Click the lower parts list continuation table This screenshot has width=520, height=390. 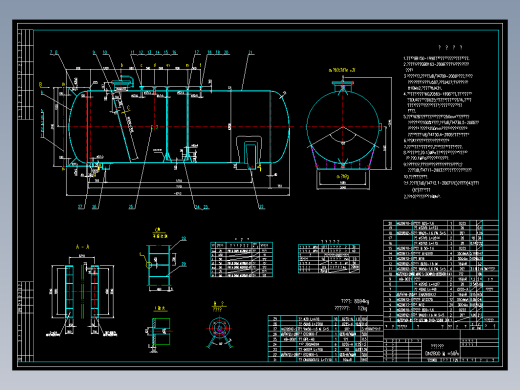[x=326, y=338]
